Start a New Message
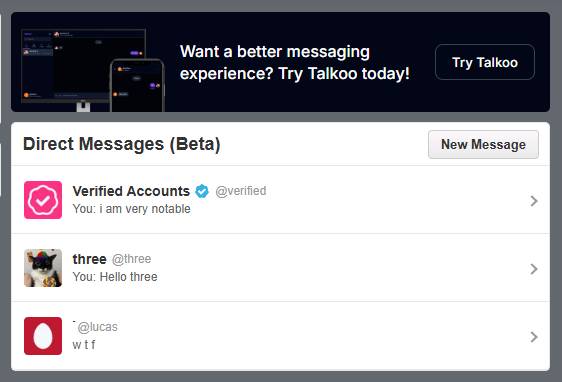Viewport: 562px width, 382px height. tap(483, 144)
